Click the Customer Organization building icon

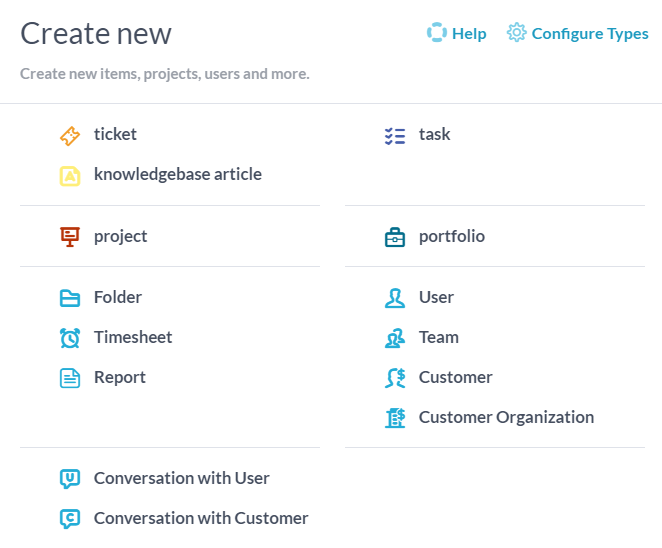[x=394, y=418]
